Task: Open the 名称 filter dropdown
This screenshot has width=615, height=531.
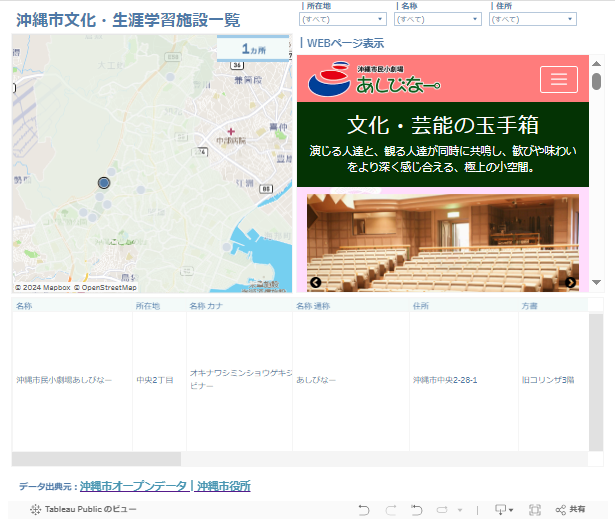Action: click(438, 19)
